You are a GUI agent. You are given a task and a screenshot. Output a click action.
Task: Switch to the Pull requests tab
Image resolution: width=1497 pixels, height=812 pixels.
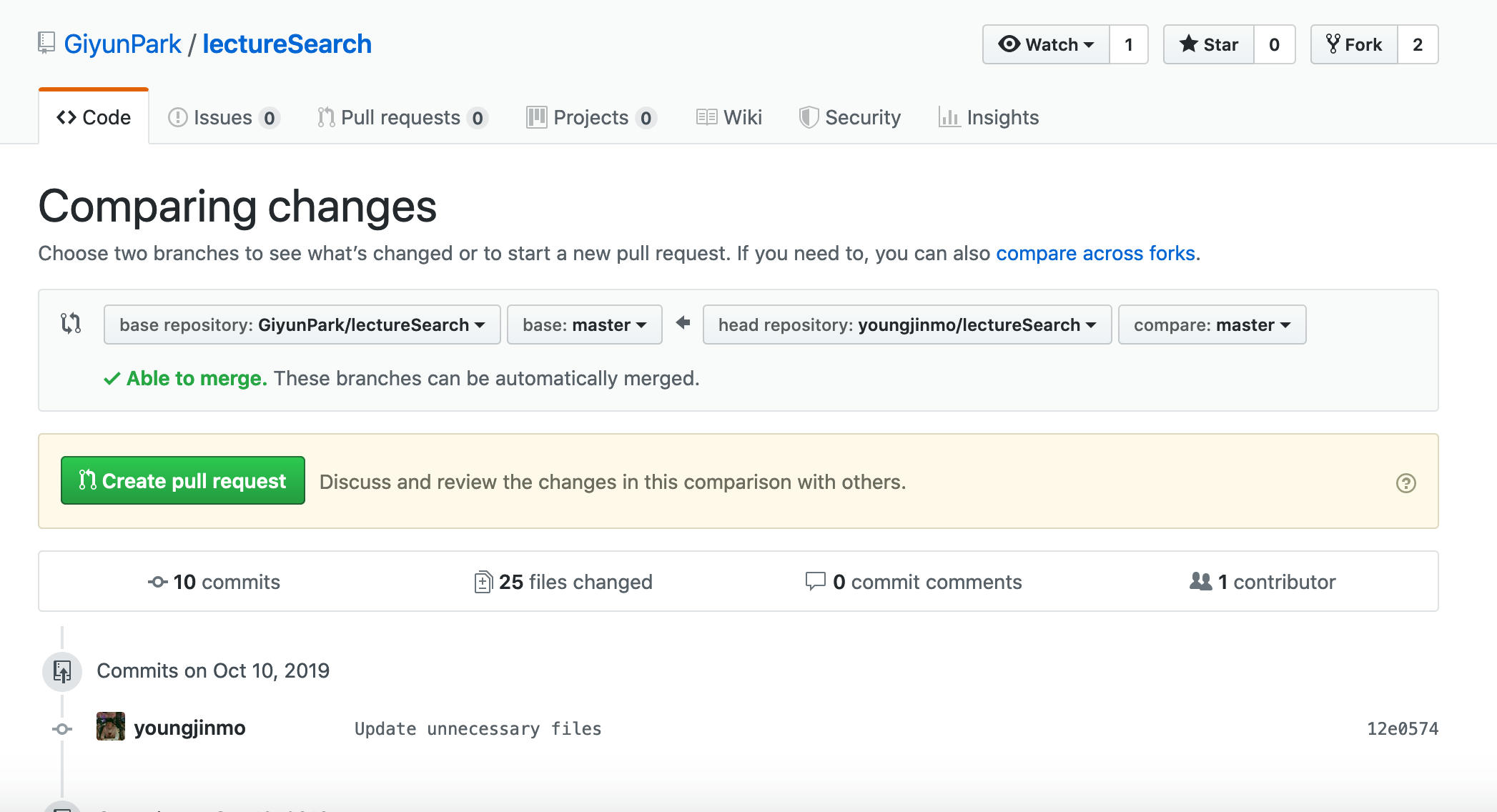click(x=401, y=117)
